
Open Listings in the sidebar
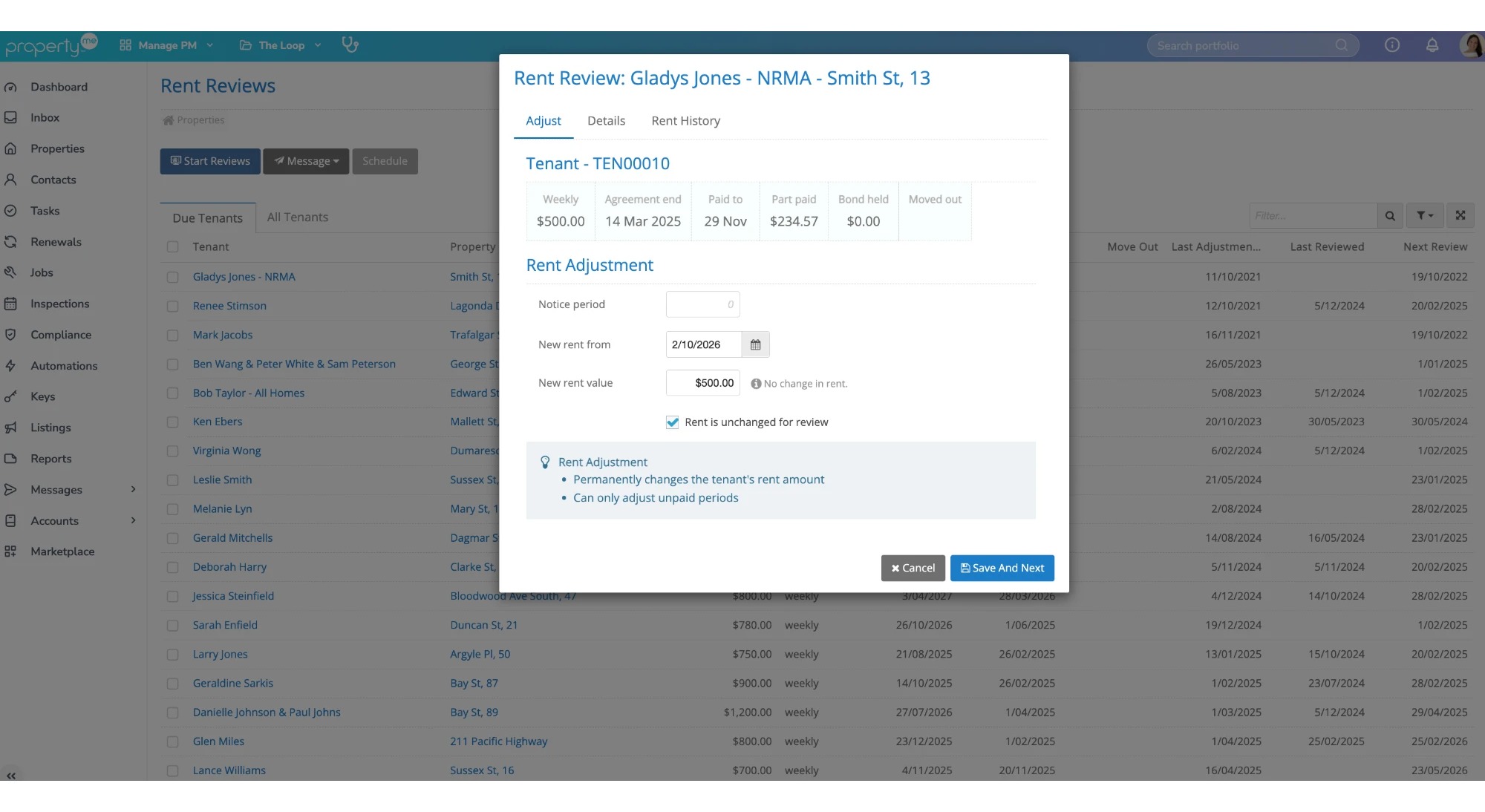(x=50, y=428)
